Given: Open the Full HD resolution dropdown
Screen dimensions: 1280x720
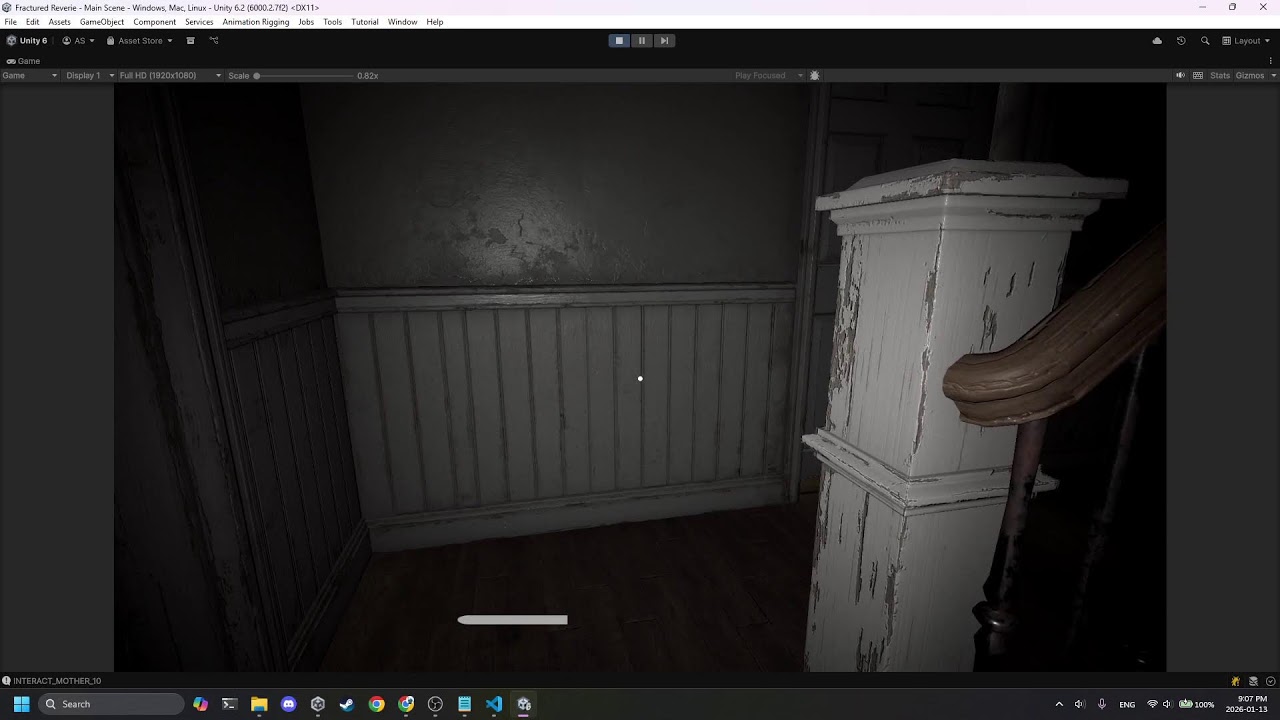Looking at the screenshot, I should pos(169,75).
